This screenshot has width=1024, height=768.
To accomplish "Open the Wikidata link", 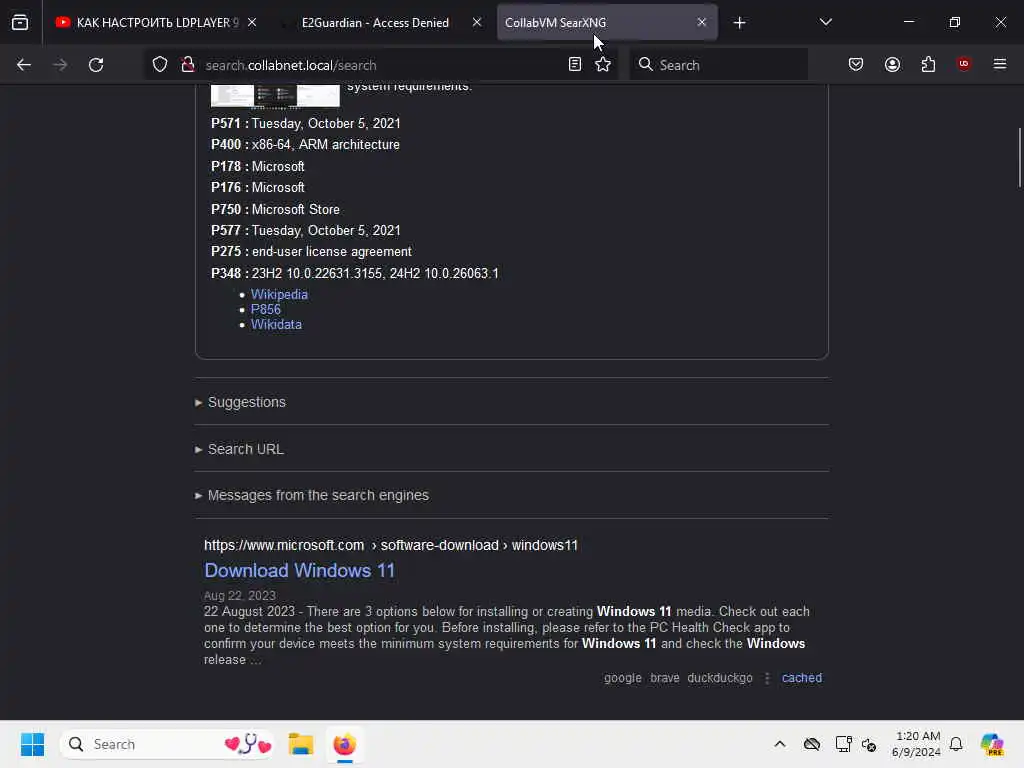I will pyautogui.click(x=276, y=325).
